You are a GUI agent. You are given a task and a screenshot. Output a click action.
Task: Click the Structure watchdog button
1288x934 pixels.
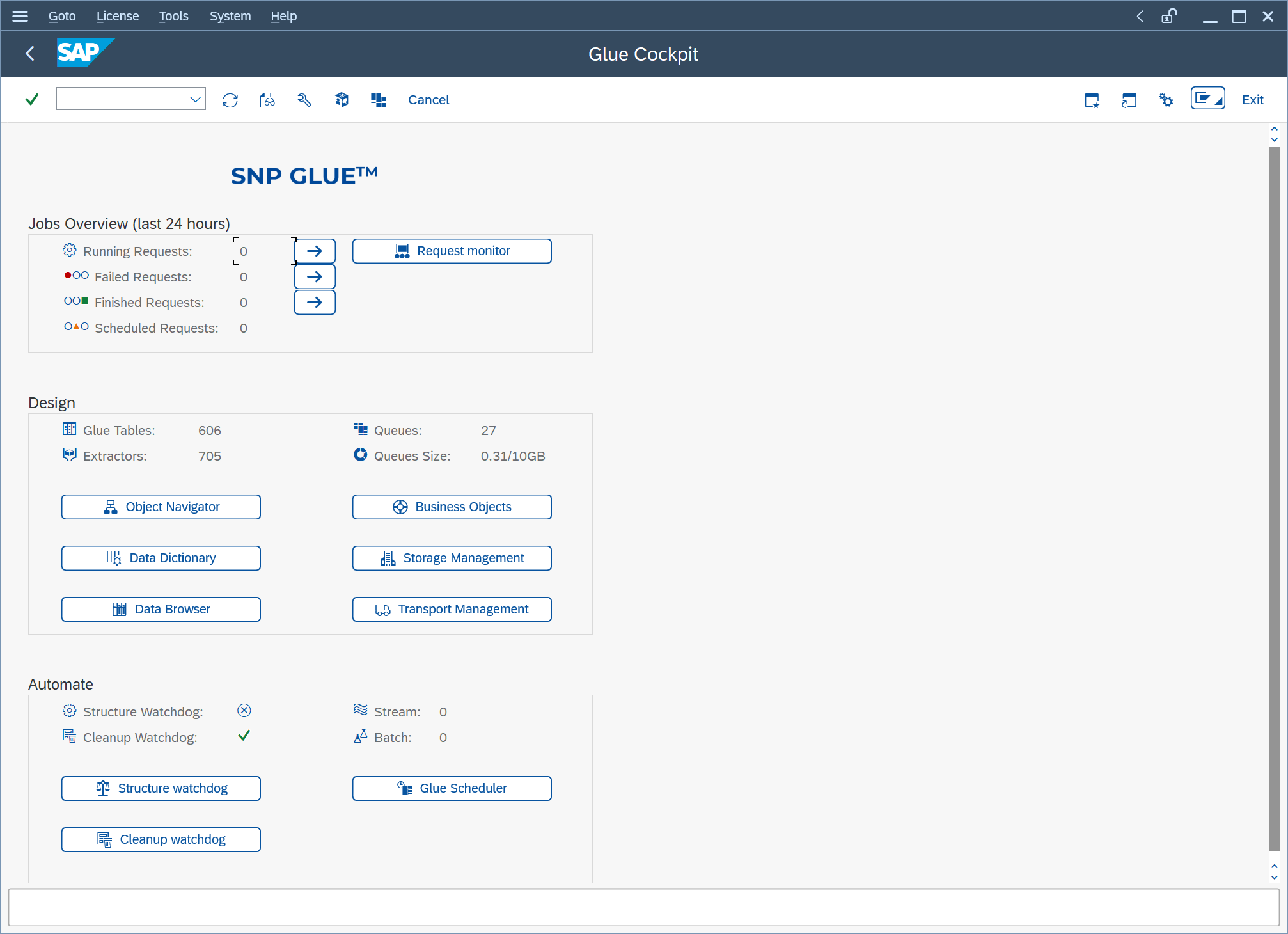pyautogui.click(x=161, y=788)
